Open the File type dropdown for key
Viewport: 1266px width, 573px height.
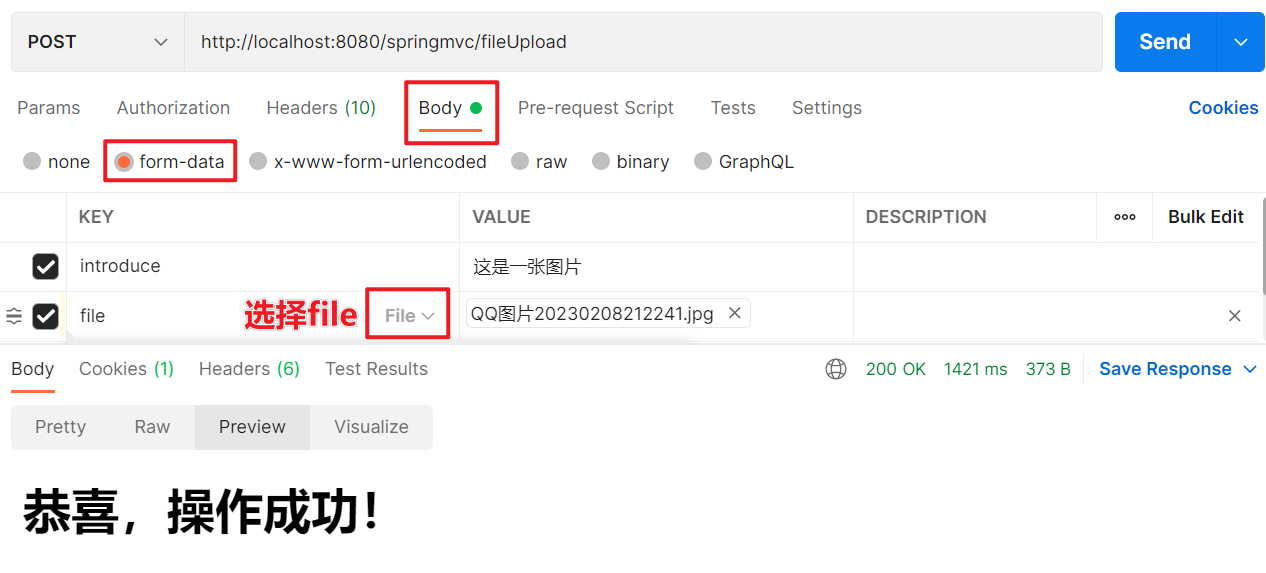pos(410,315)
